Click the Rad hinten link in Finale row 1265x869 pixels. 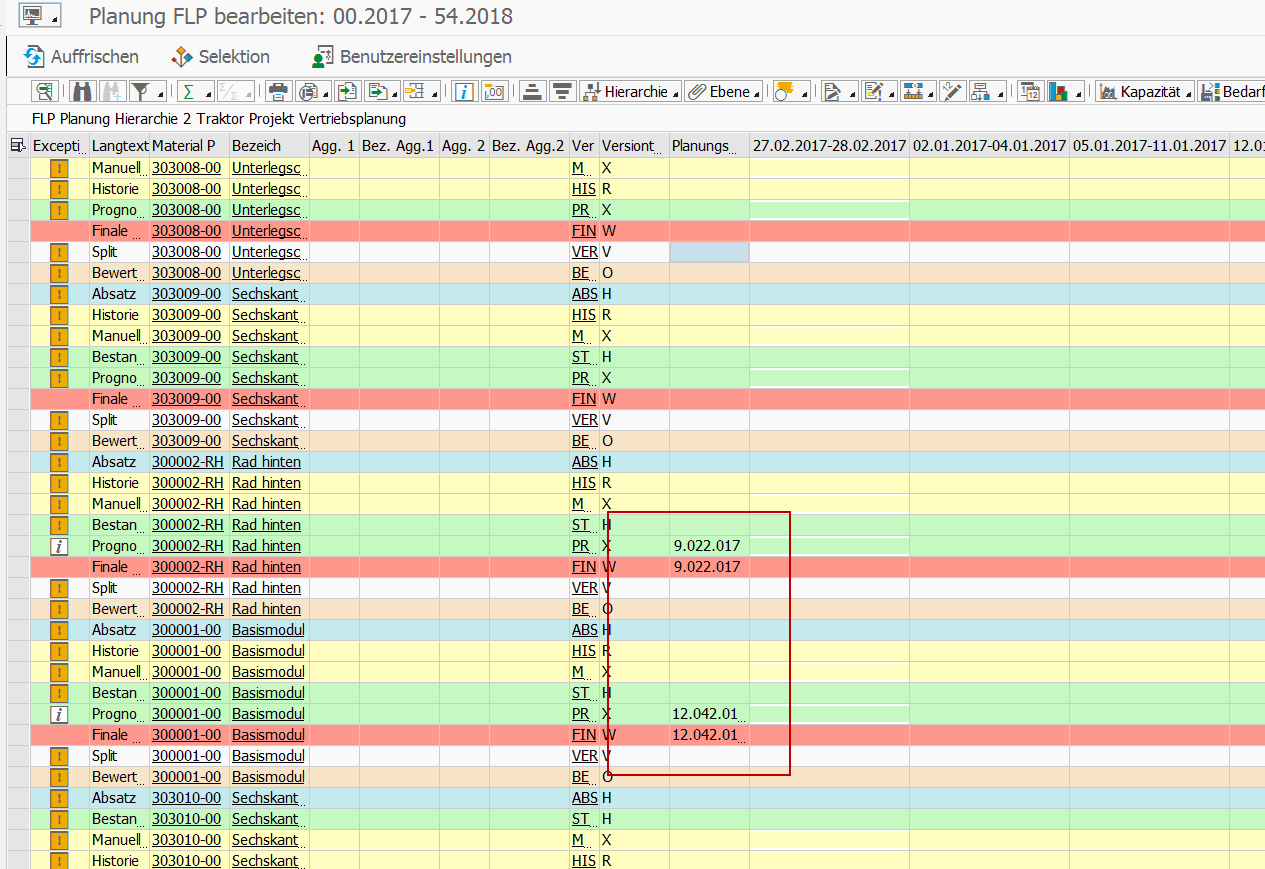(266, 567)
